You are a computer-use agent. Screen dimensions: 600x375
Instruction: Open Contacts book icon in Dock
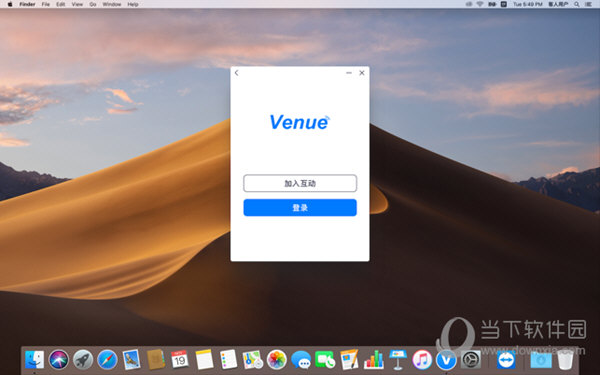coord(156,360)
